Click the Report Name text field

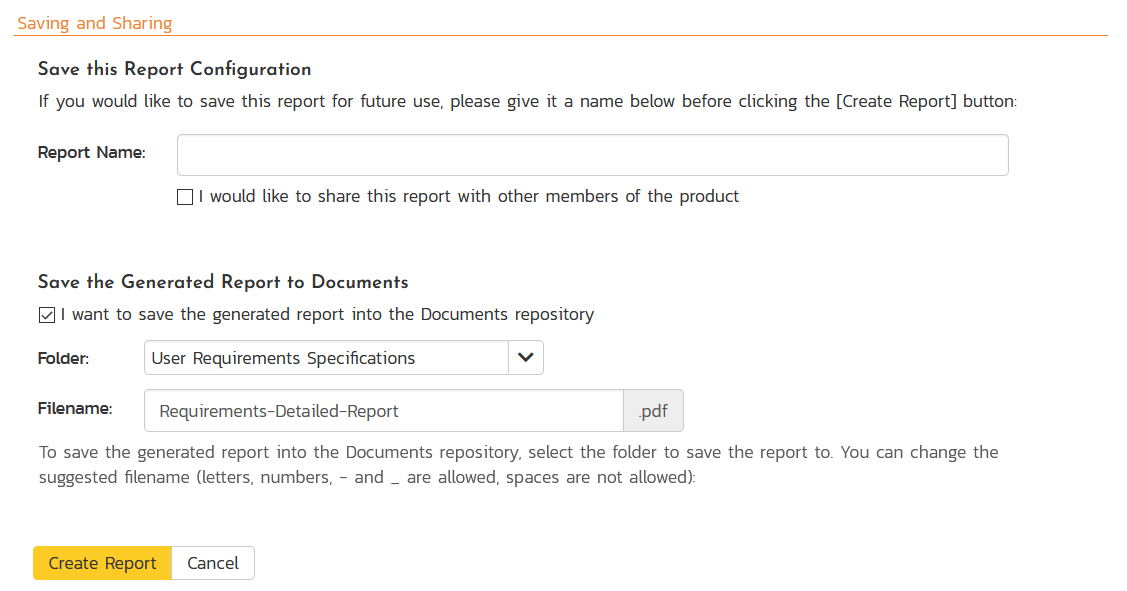(592, 155)
